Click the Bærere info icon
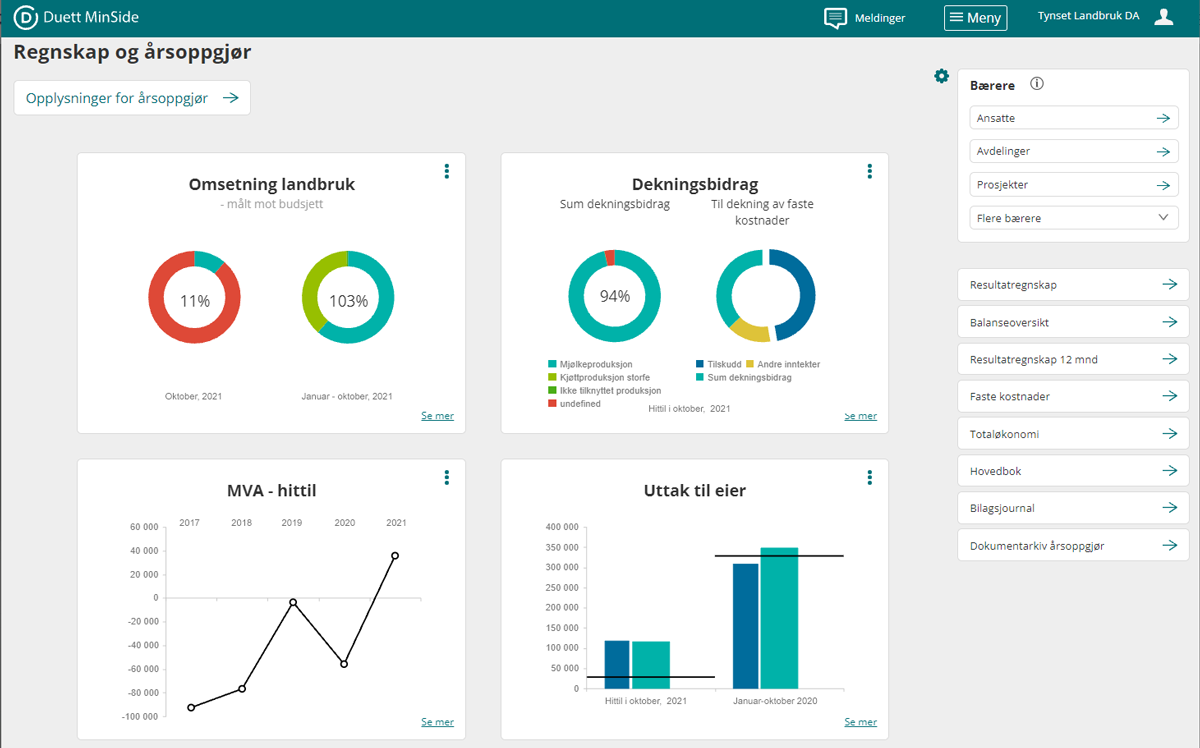This screenshot has height=748, width=1200. point(1037,84)
